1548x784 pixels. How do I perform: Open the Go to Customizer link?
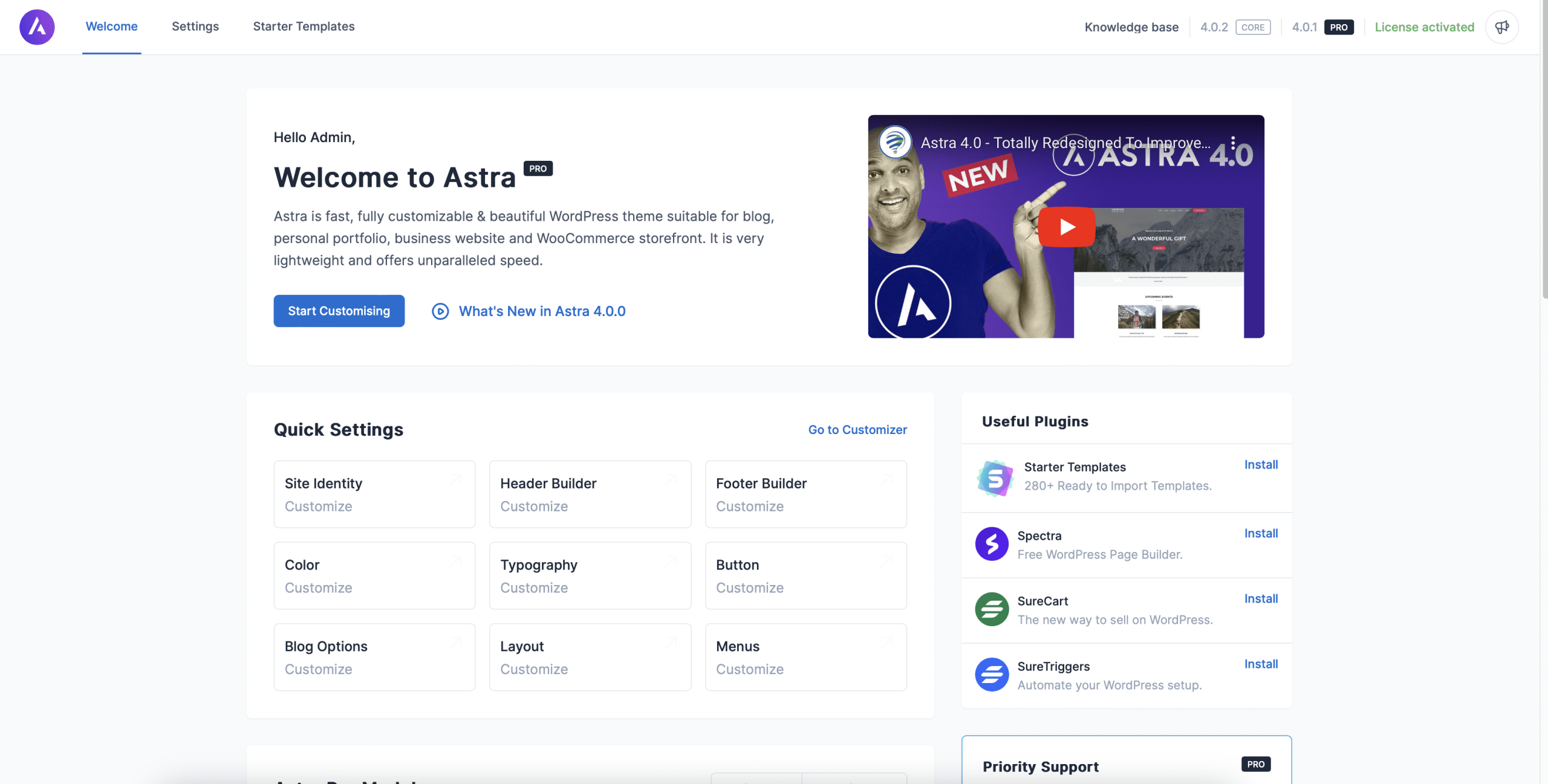pos(857,430)
